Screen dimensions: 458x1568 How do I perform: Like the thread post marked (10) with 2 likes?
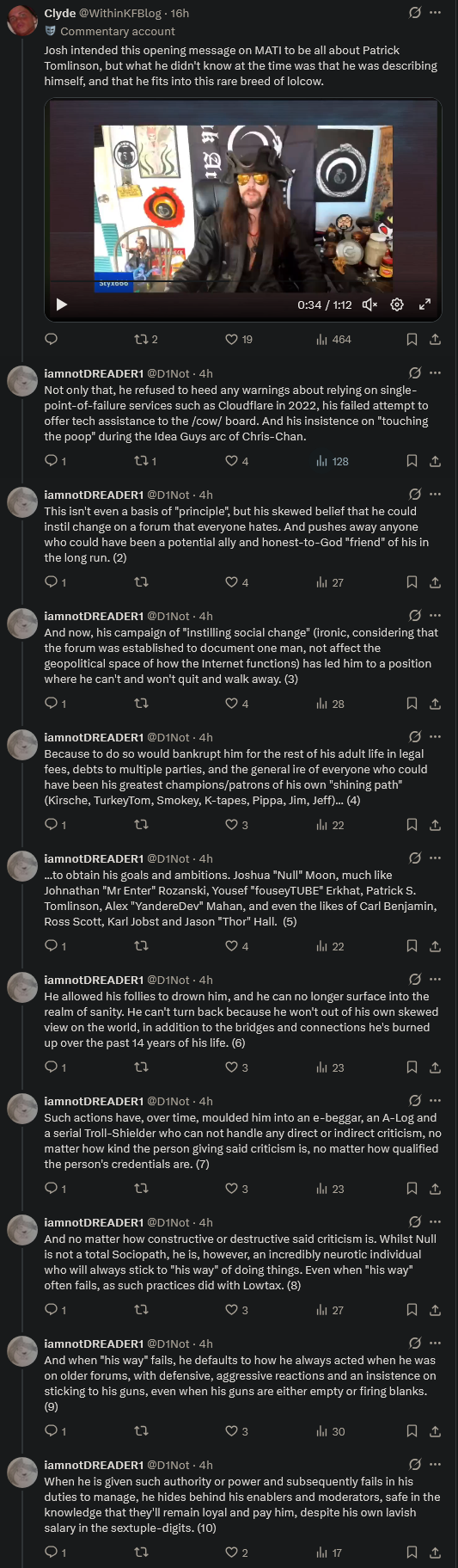pyautogui.click(x=236, y=1553)
